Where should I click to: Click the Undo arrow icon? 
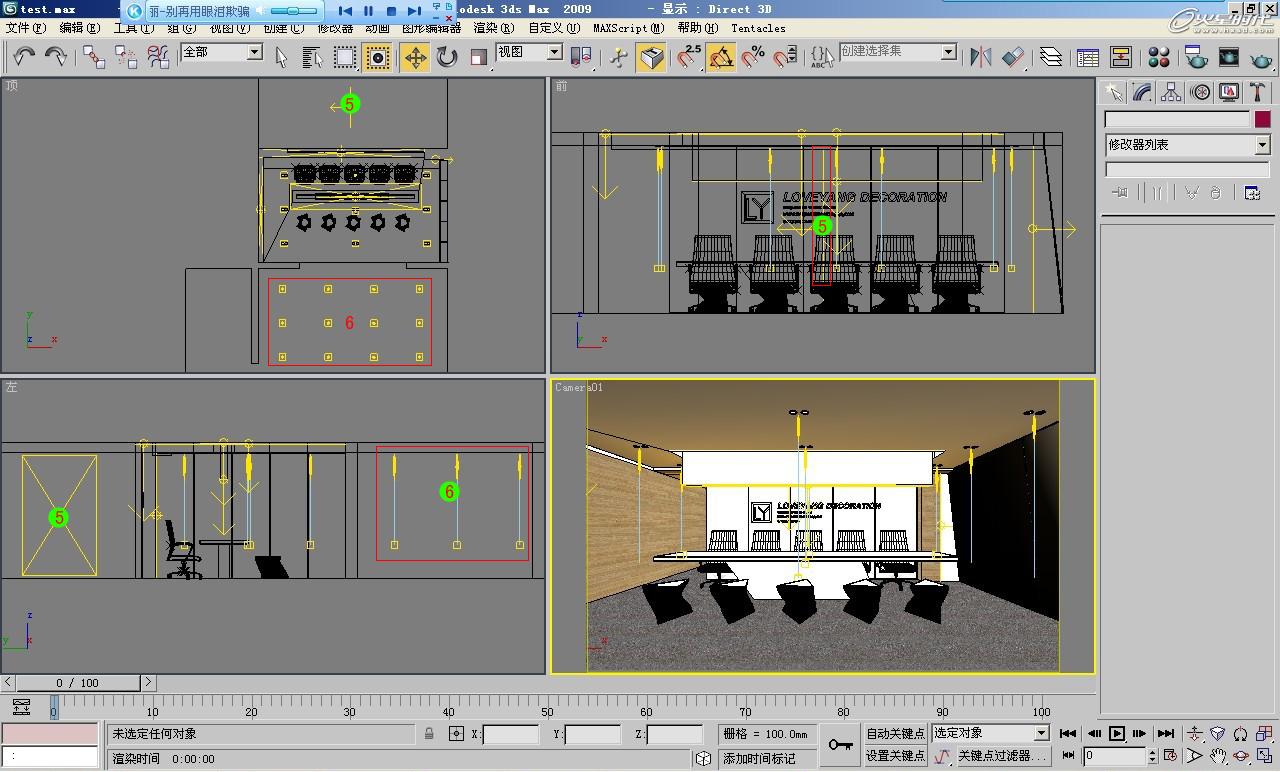point(23,57)
